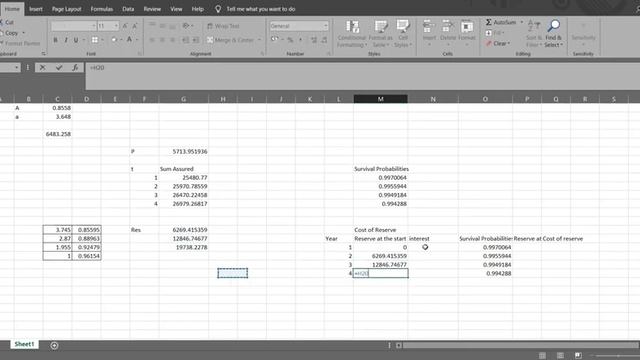The image size is (640, 360).
Task: Click Accounting Number Format icon
Action: [275, 40]
